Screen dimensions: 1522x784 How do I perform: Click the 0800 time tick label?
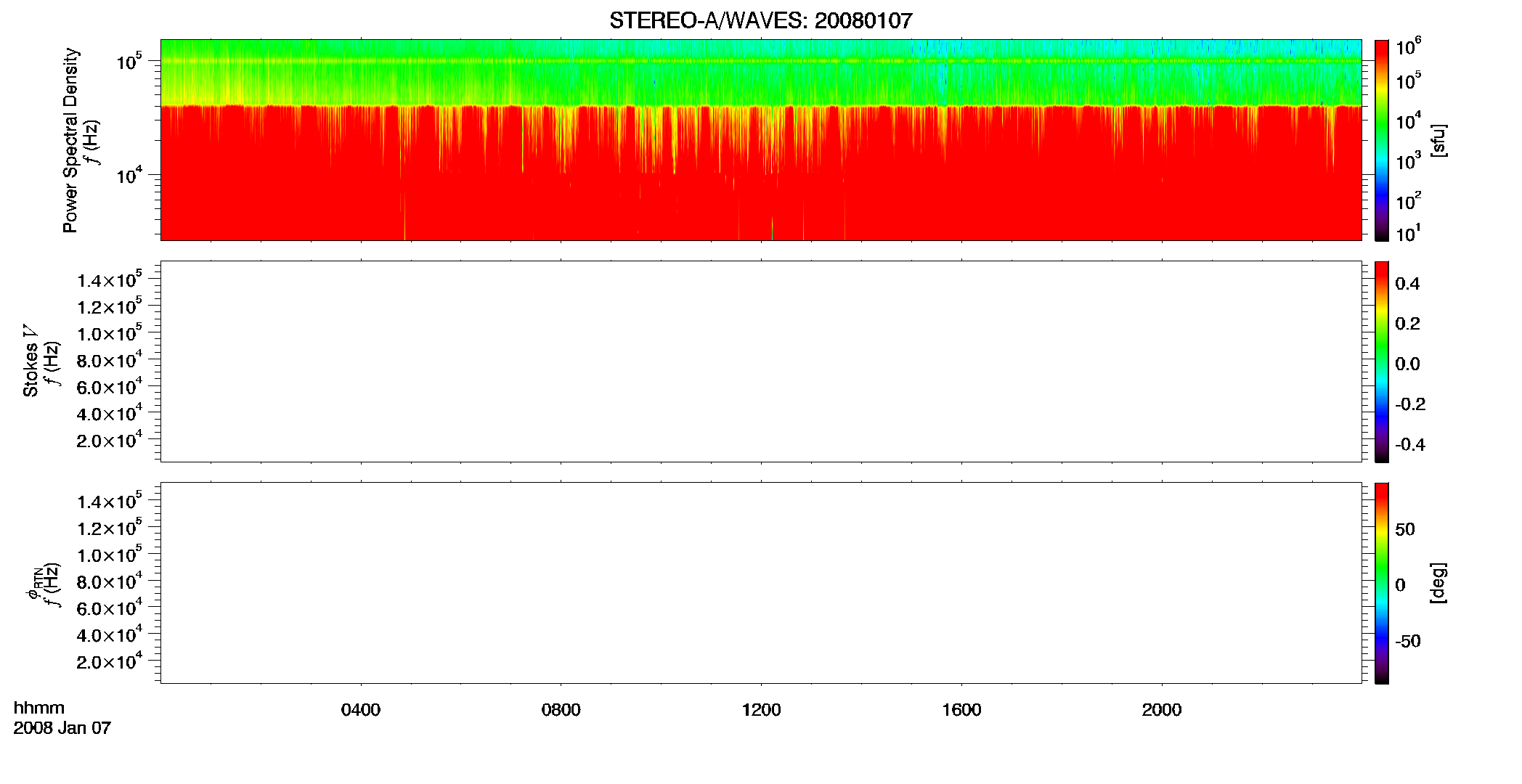tap(561, 710)
